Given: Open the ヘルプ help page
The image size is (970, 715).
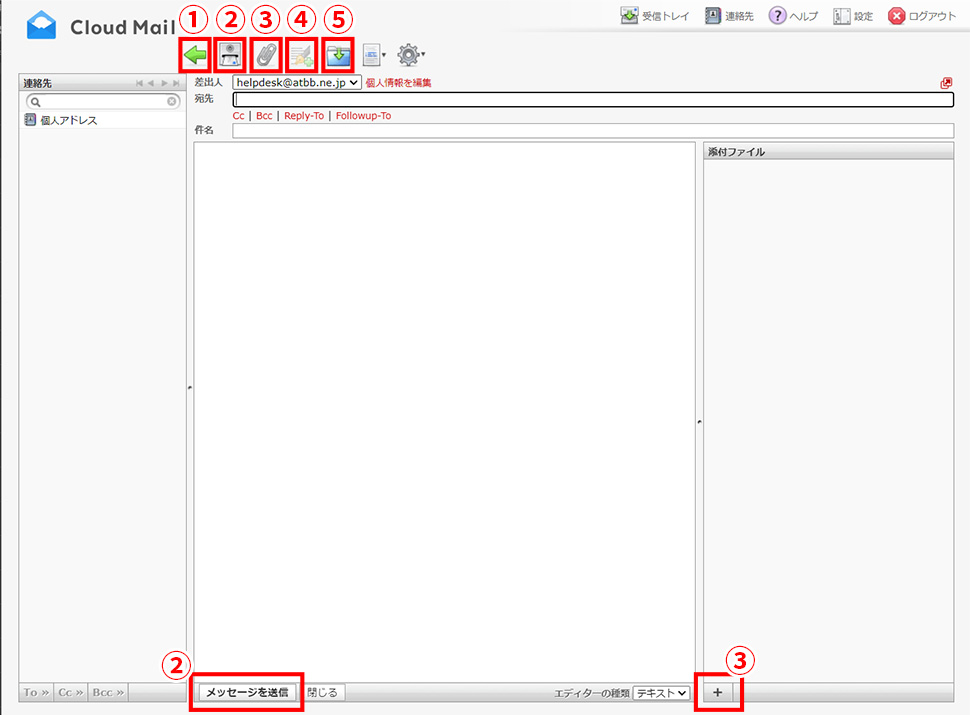Looking at the screenshot, I should [793, 16].
